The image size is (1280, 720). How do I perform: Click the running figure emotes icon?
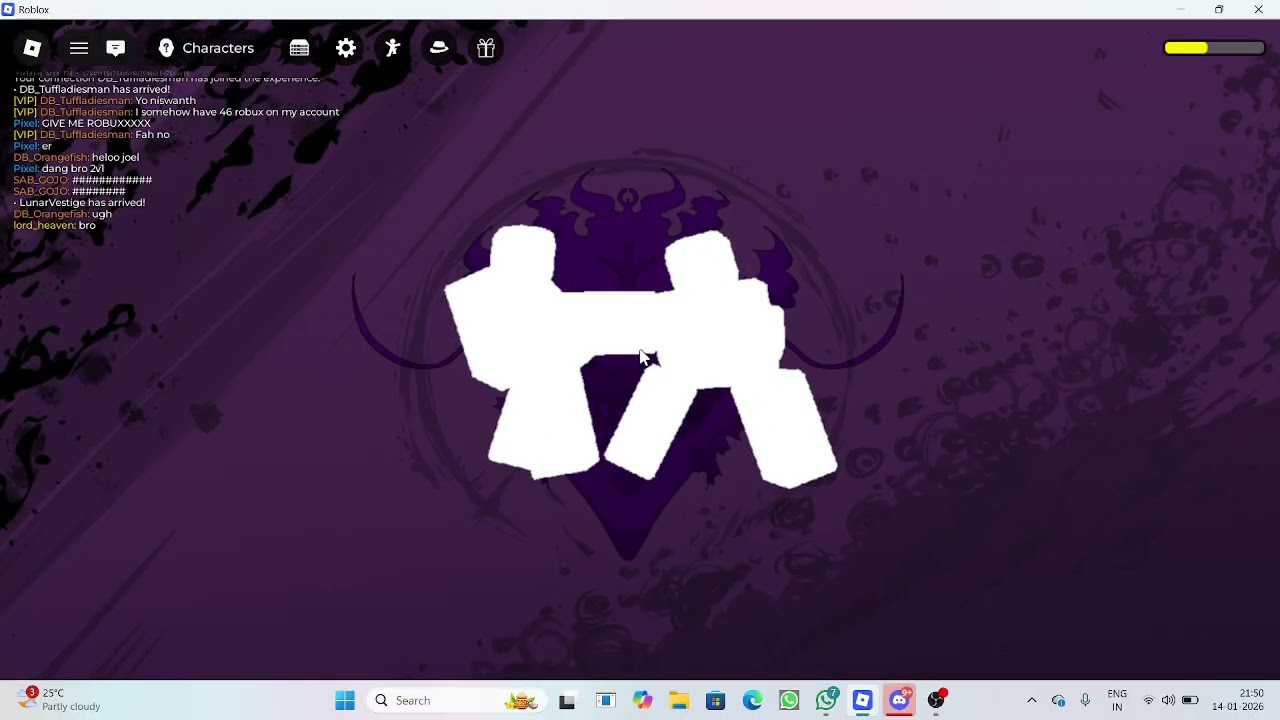click(392, 48)
